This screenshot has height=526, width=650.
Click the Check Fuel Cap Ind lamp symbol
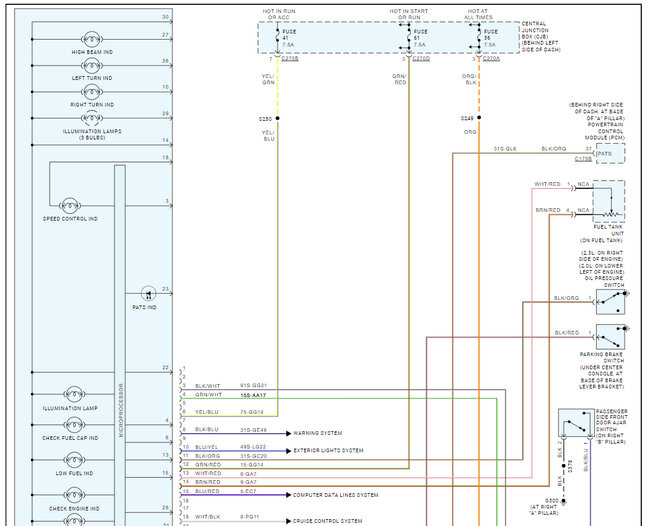(x=74, y=425)
